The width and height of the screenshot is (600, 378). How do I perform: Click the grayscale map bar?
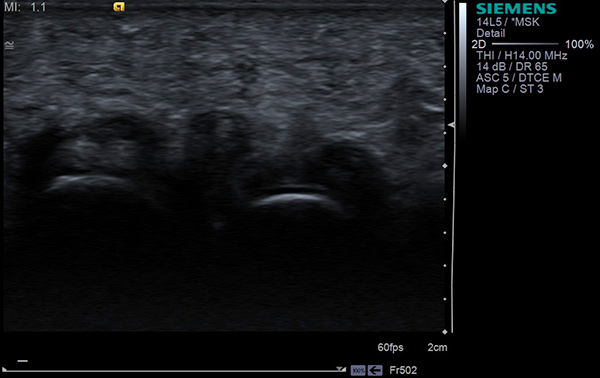pos(463,69)
